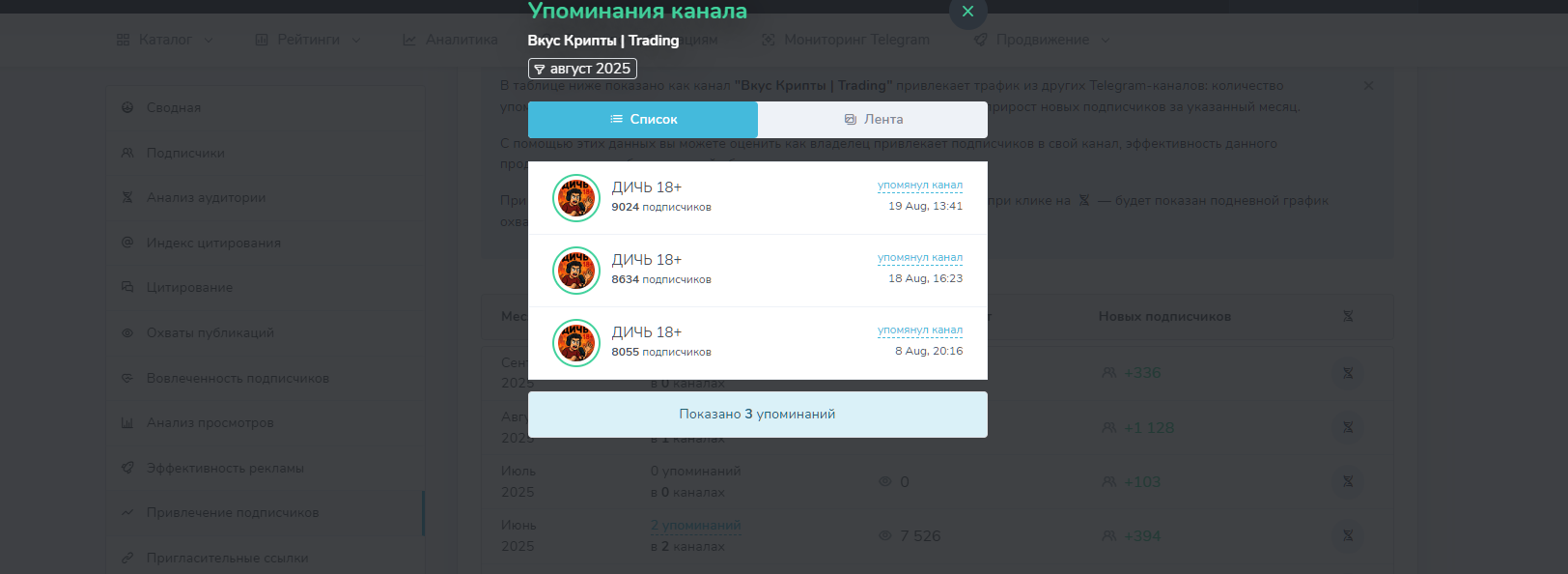This screenshot has width=1568, height=574.
Task: Show daily chart for the +1 128 row
Action: coord(1348,427)
